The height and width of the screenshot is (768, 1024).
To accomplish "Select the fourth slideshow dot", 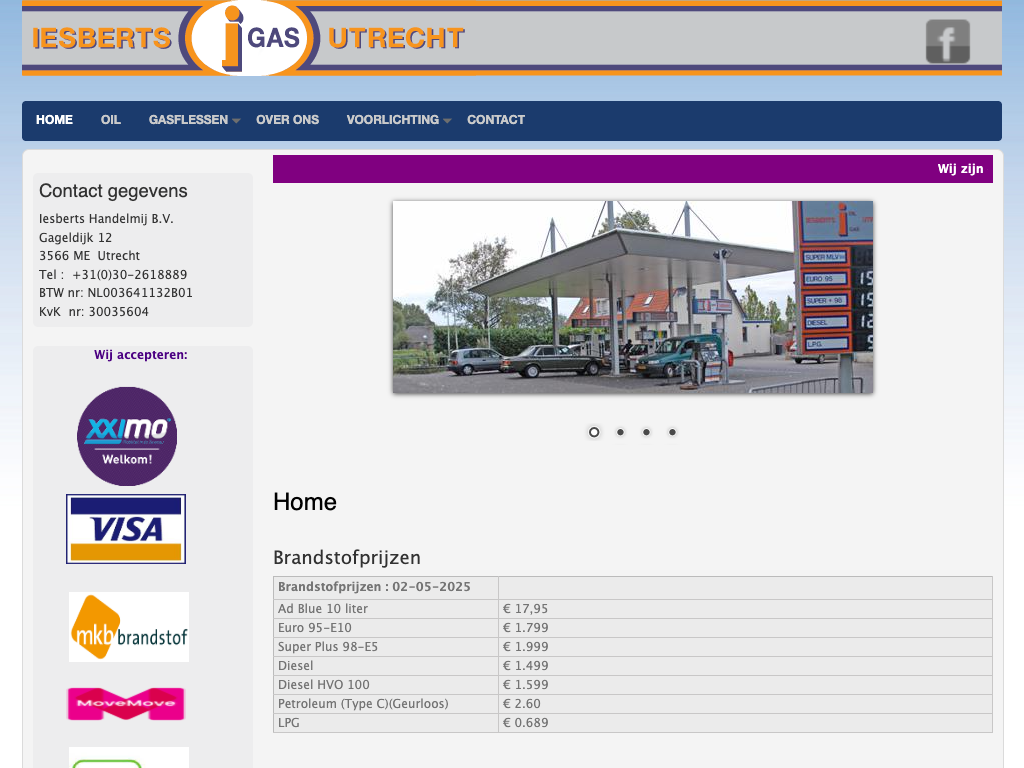I will [x=672, y=432].
